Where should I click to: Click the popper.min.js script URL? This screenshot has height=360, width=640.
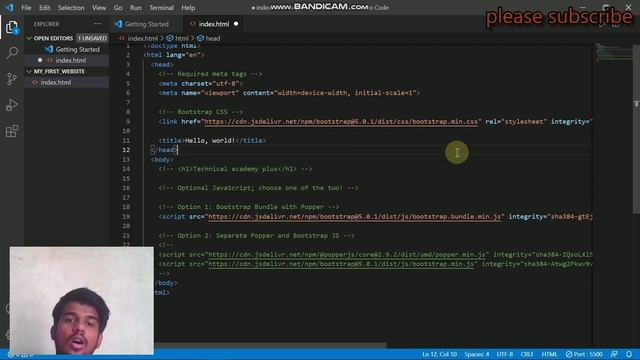coord(347,255)
